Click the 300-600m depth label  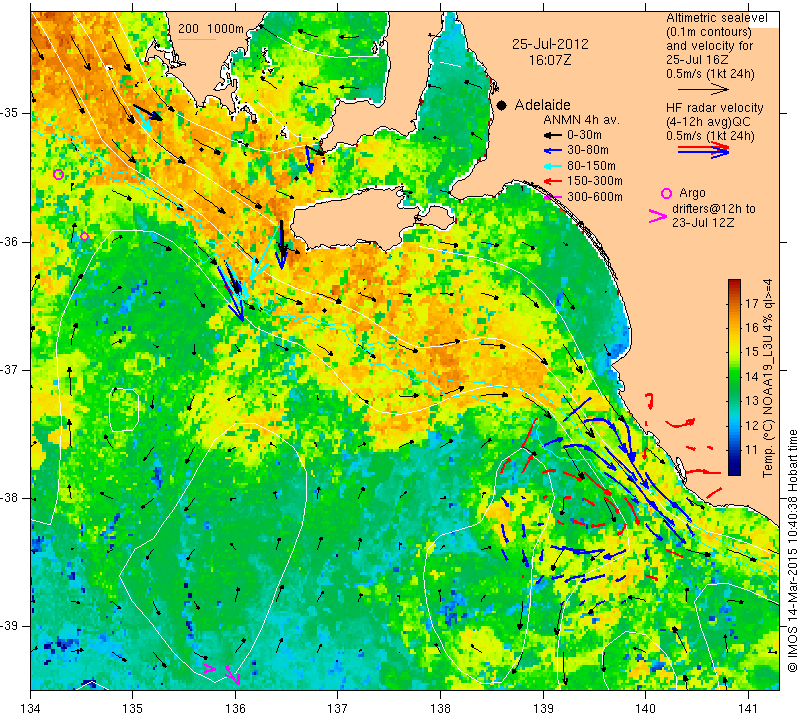pos(595,197)
